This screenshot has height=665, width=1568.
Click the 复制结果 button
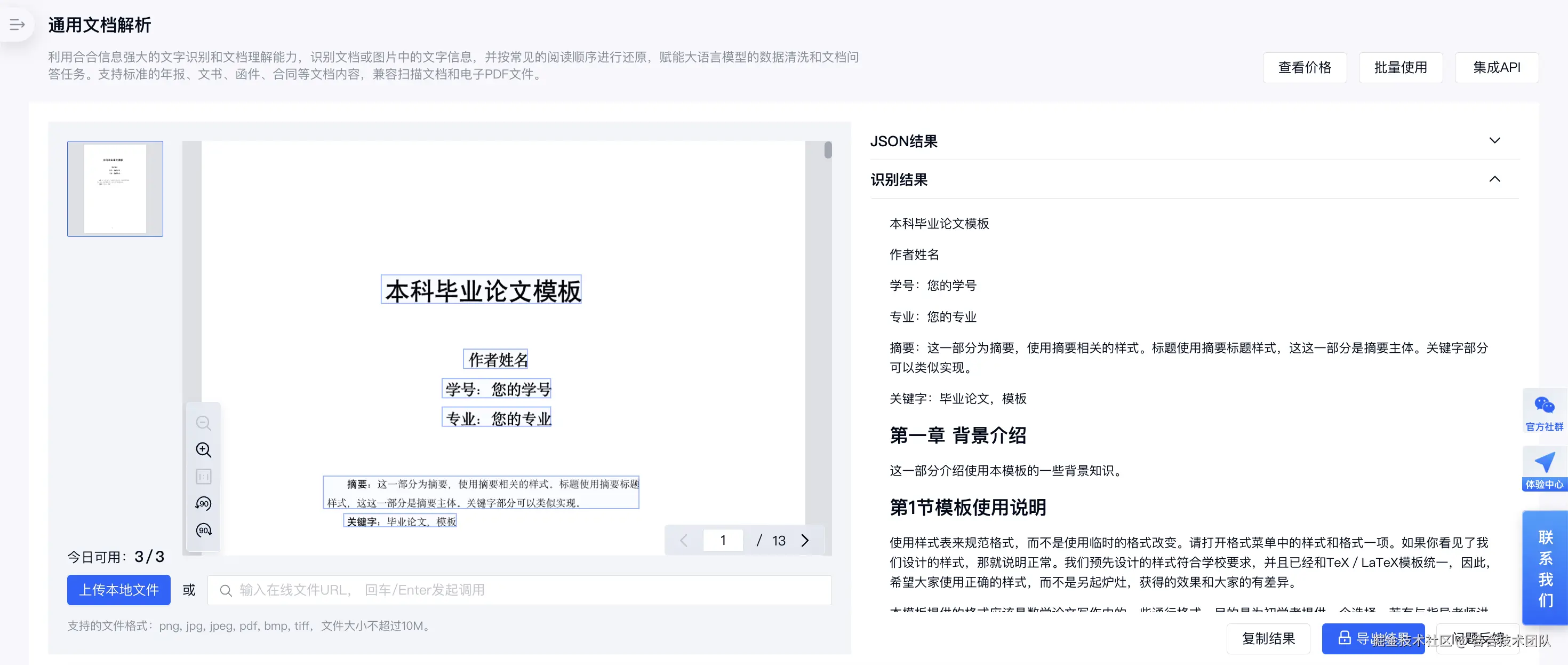1268,638
